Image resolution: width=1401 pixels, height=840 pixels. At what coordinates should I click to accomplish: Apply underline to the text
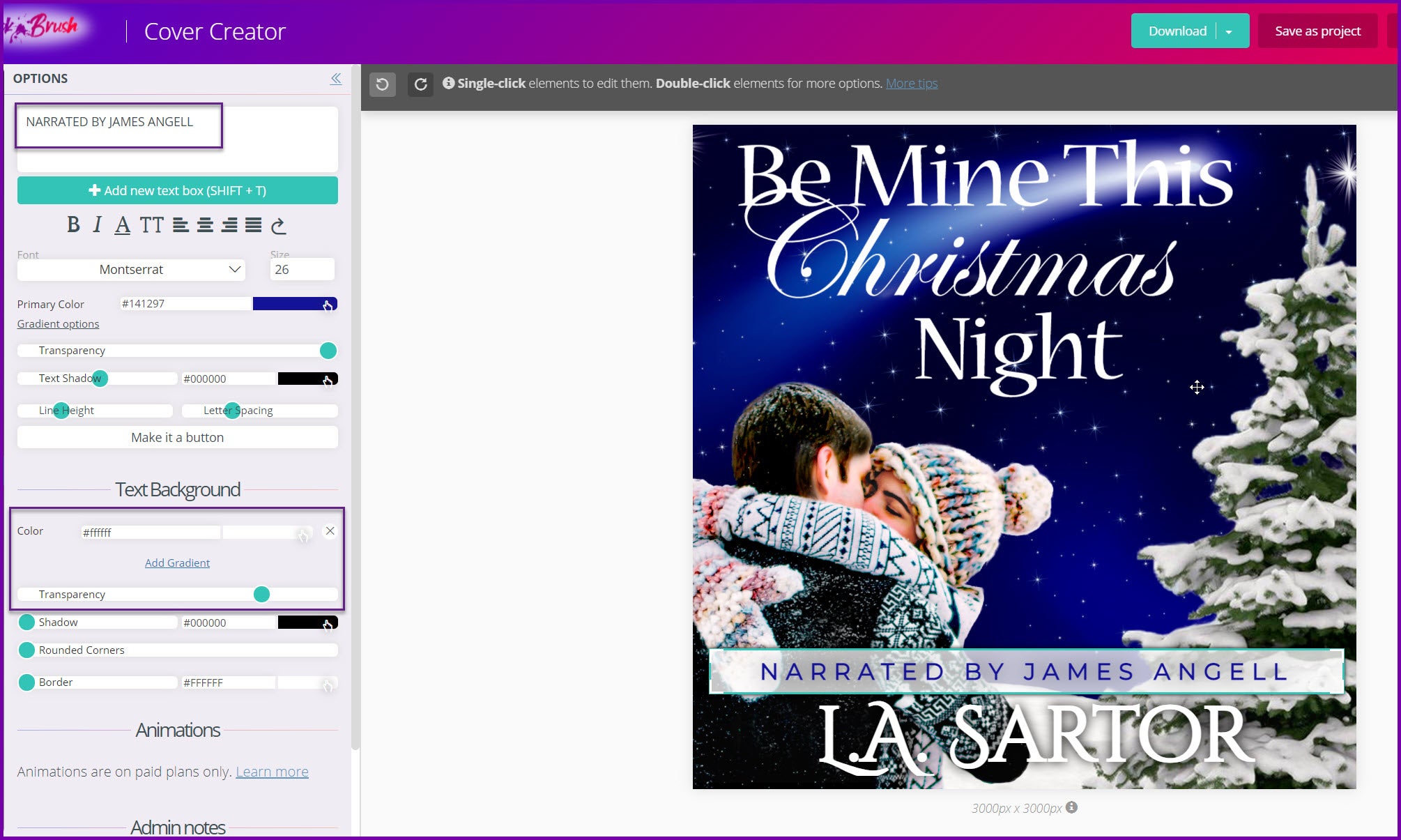(123, 224)
